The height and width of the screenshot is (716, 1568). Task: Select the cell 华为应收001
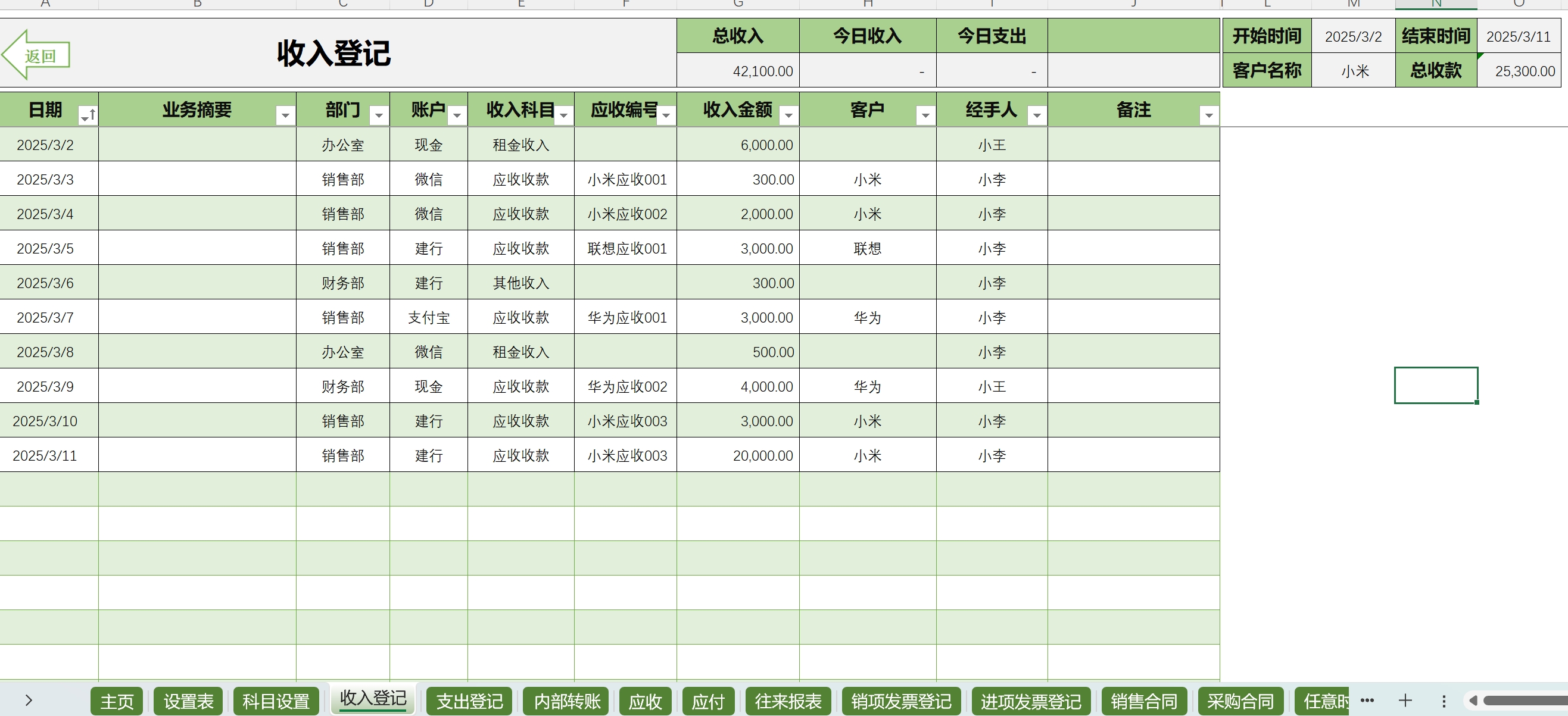[626, 317]
